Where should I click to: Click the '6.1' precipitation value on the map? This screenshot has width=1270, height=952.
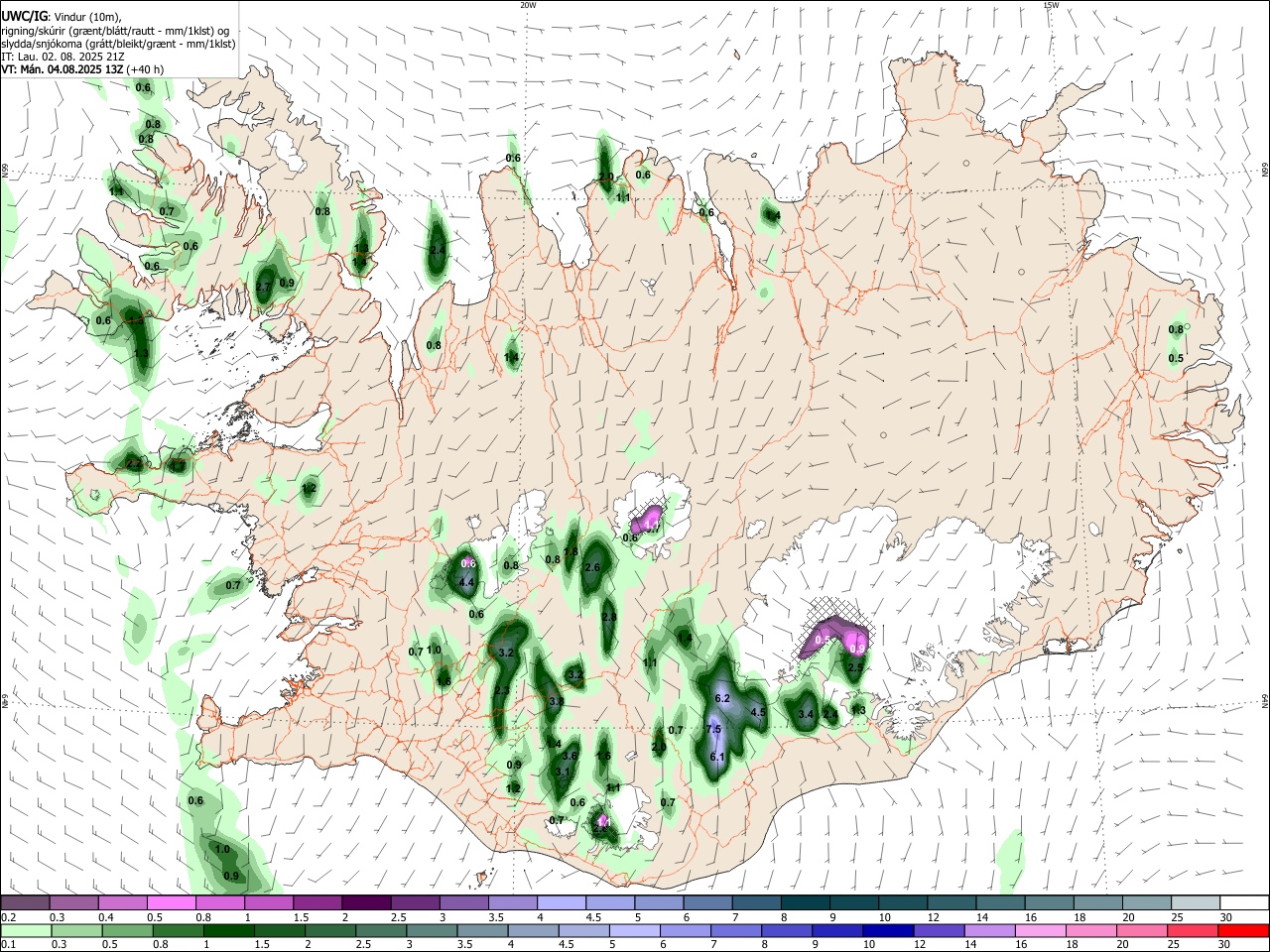(x=717, y=757)
